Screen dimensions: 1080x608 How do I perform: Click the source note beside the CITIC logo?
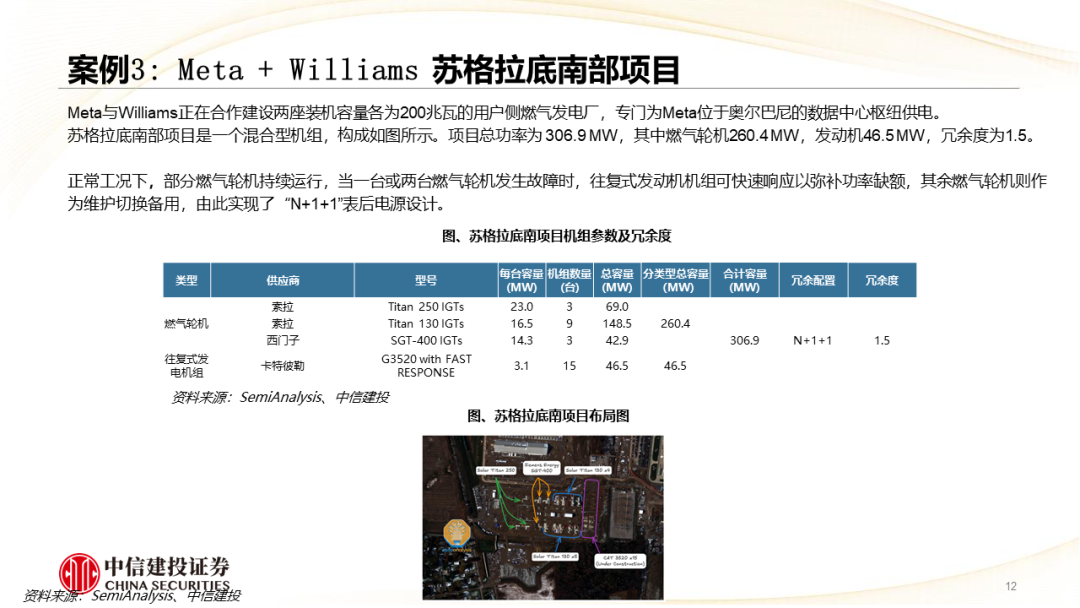pyautogui.click(x=132, y=596)
